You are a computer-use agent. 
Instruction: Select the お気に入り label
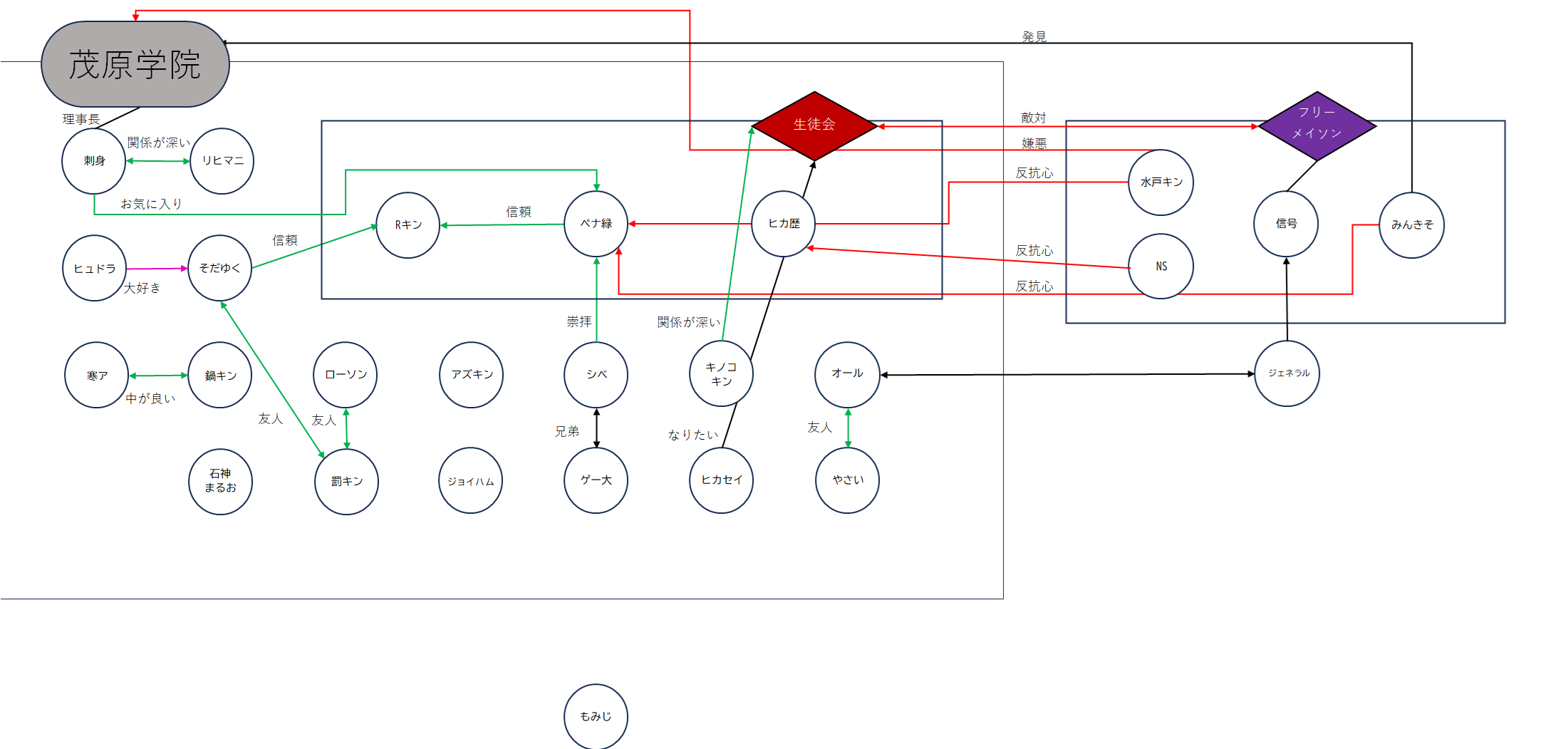click(152, 204)
